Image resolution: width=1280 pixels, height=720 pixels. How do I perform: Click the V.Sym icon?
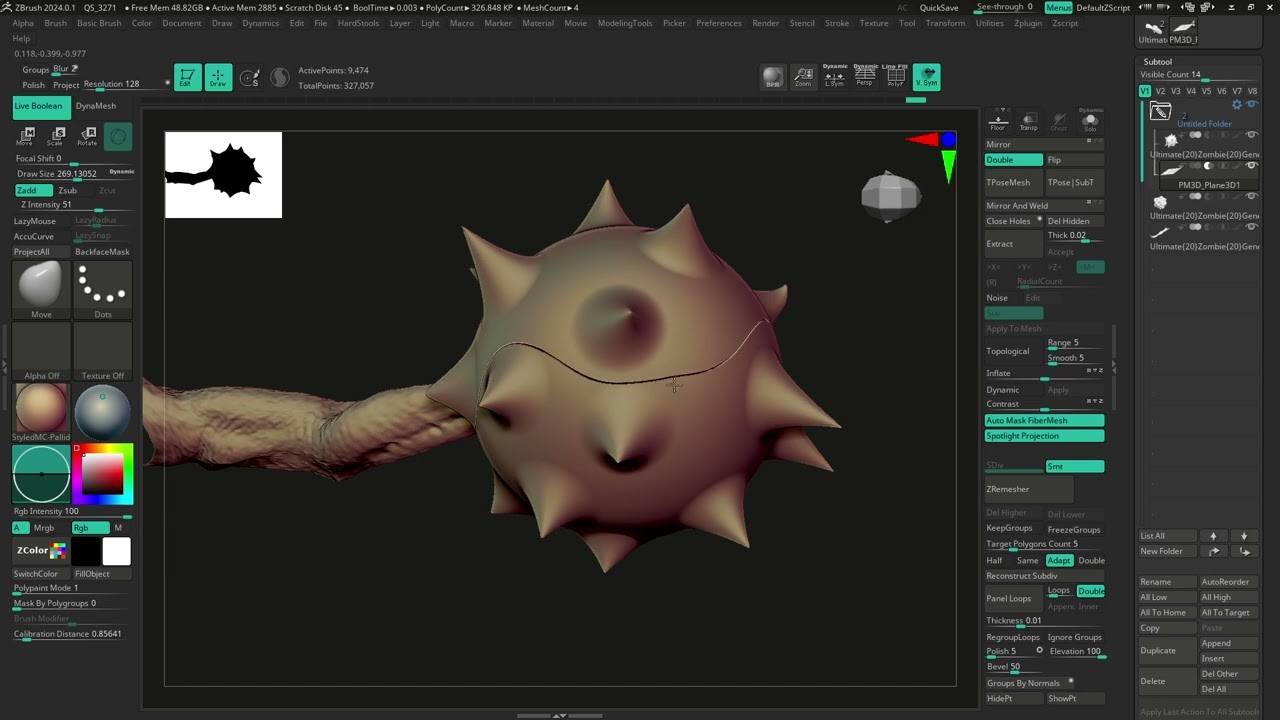[x=927, y=77]
